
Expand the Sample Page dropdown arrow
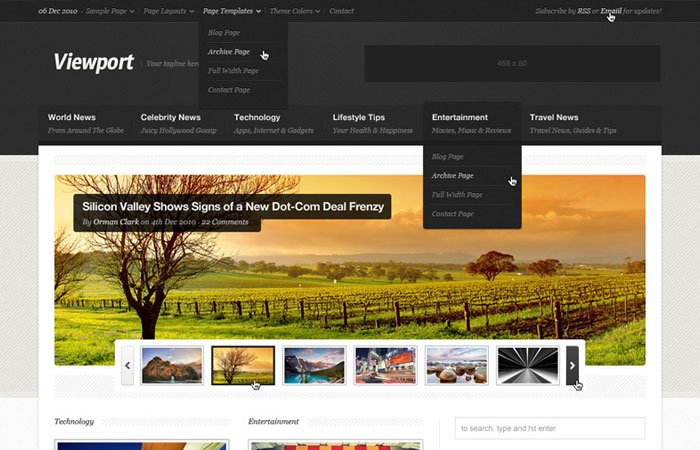point(132,12)
